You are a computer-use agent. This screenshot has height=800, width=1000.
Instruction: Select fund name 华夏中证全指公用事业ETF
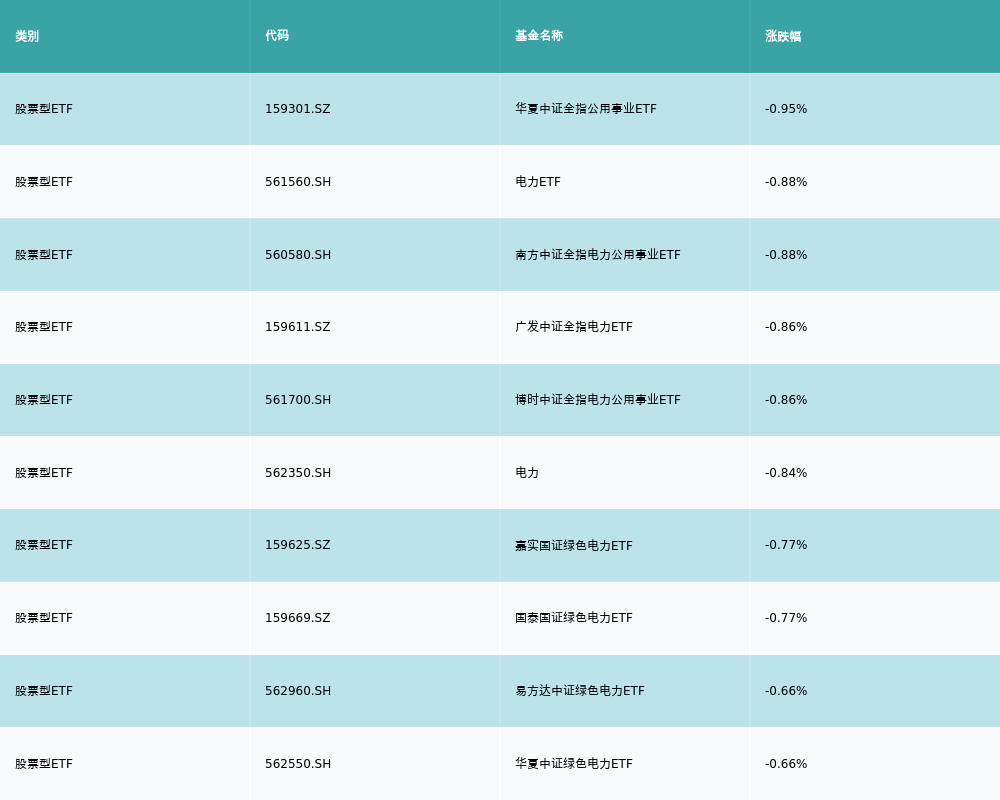pos(585,109)
